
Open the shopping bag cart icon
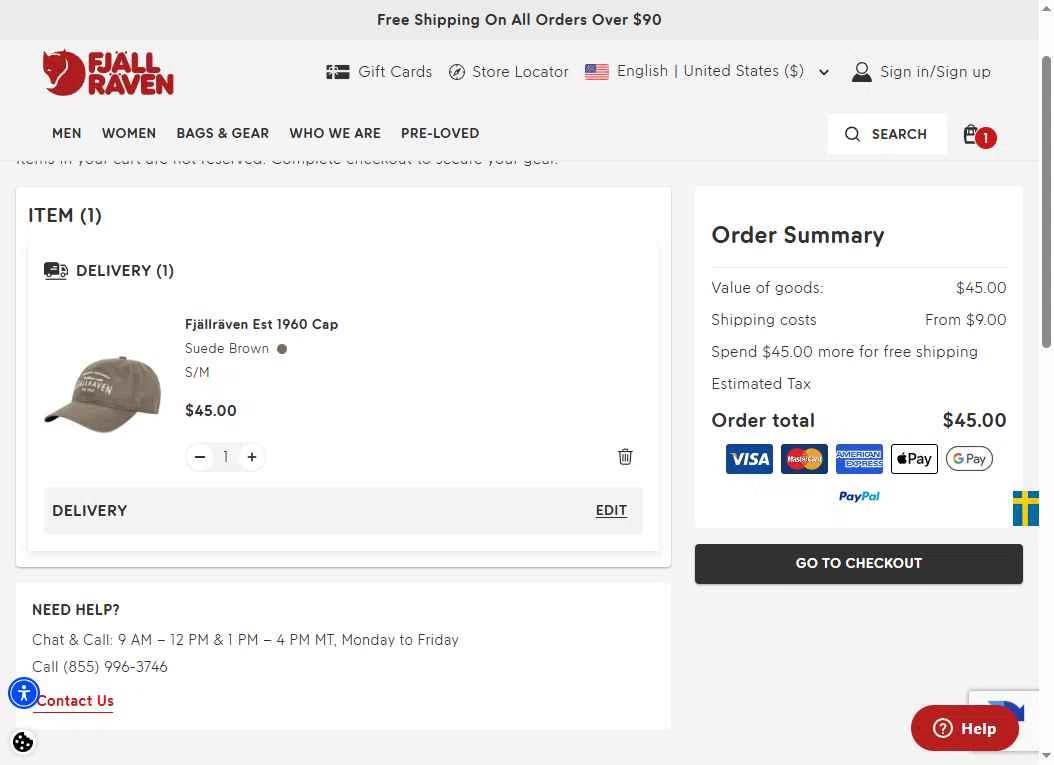[970, 134]
